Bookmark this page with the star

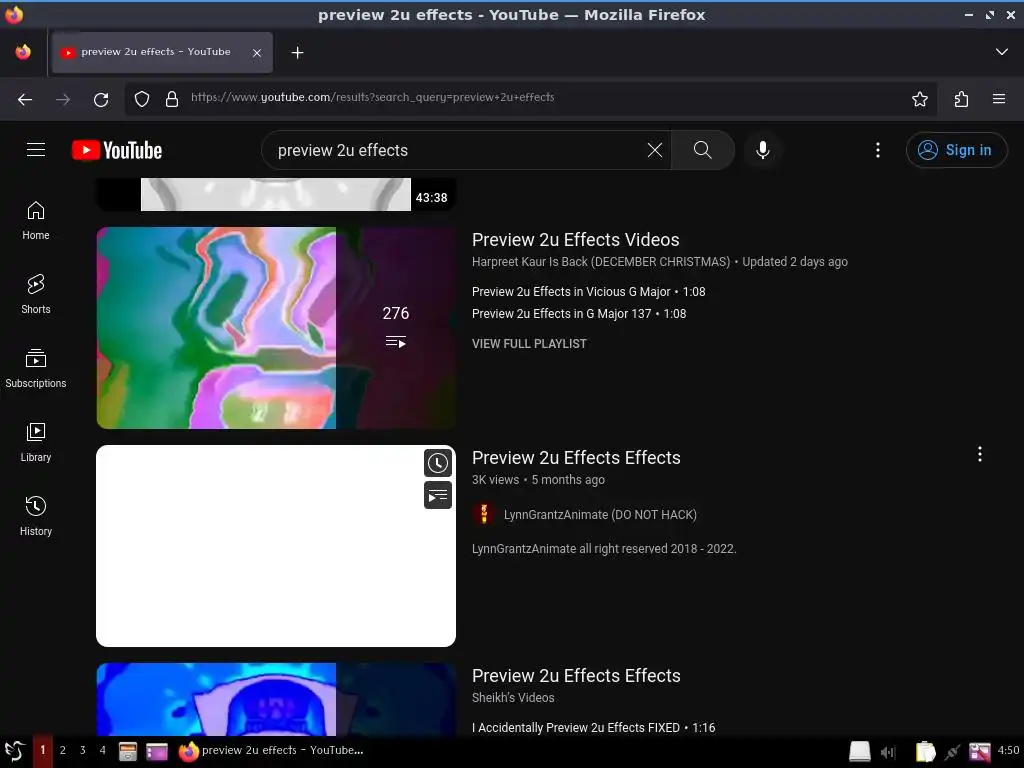(x=920, y=99)
